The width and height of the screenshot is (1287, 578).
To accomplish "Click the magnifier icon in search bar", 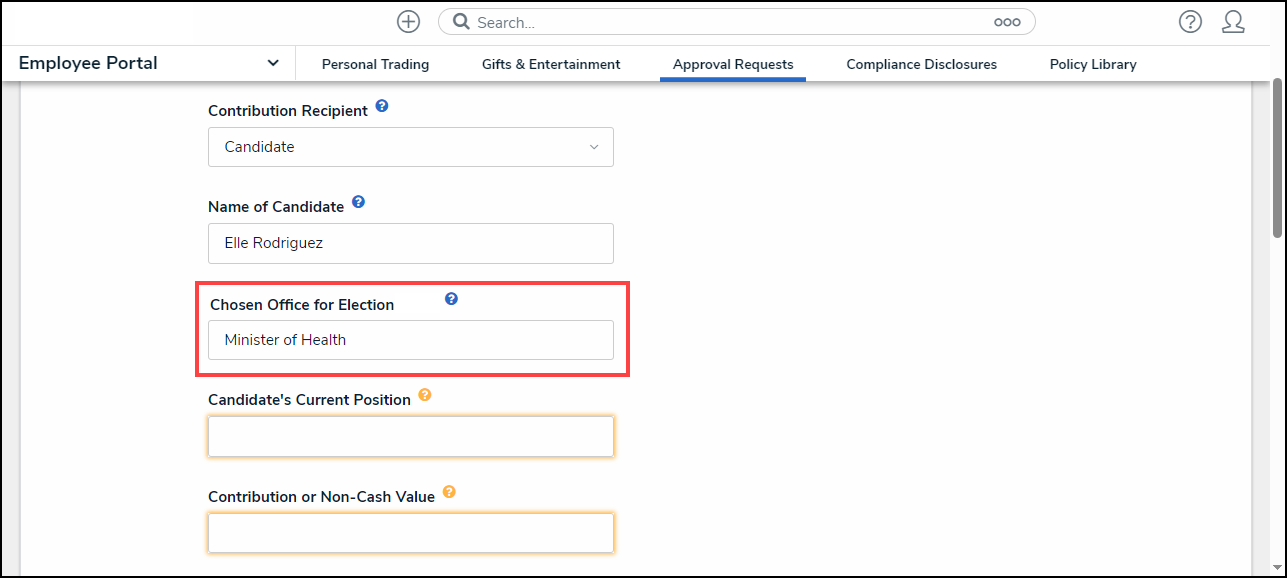I will [461, 22].
